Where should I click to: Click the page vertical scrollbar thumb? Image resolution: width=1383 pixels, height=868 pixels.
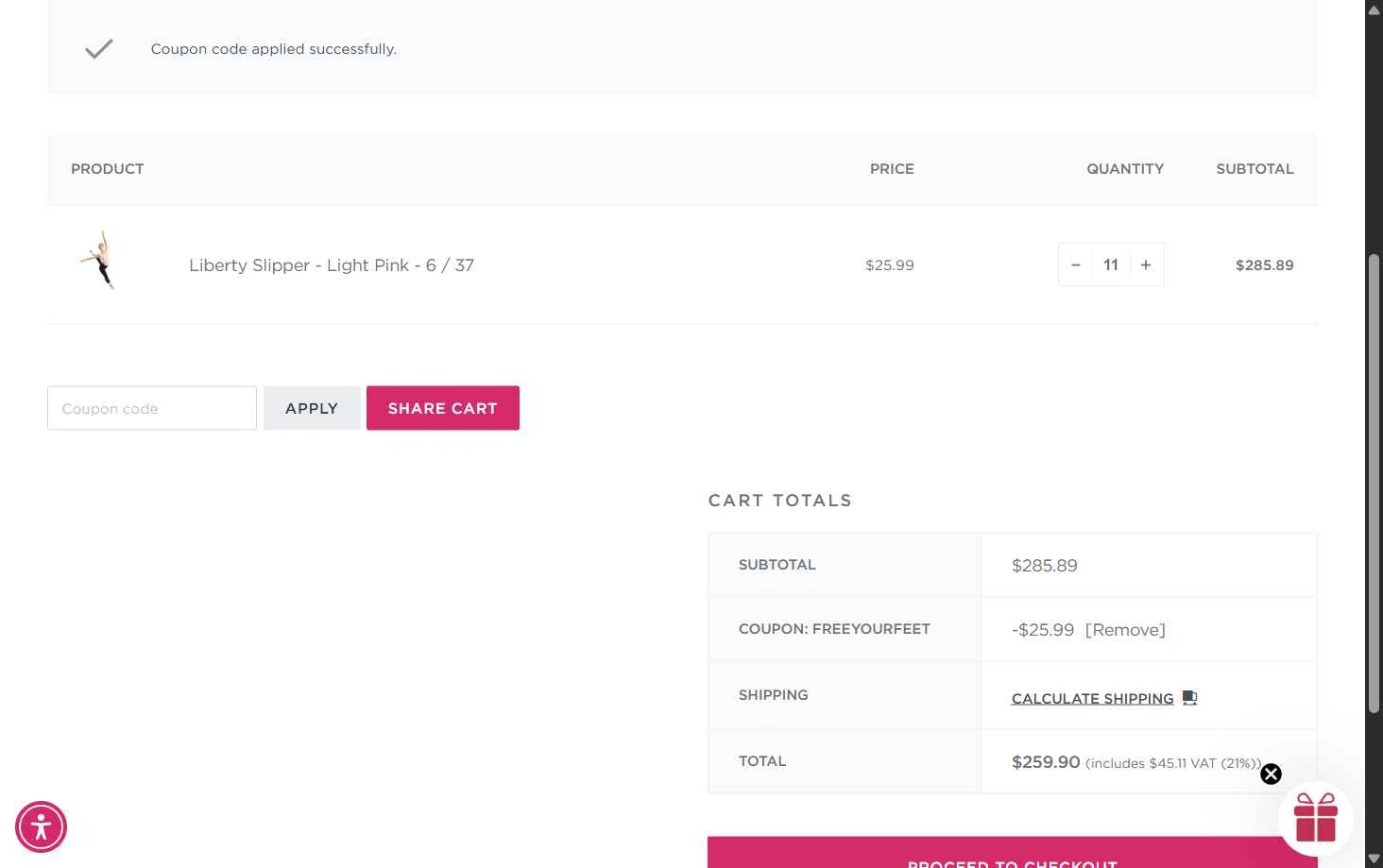1374,484
